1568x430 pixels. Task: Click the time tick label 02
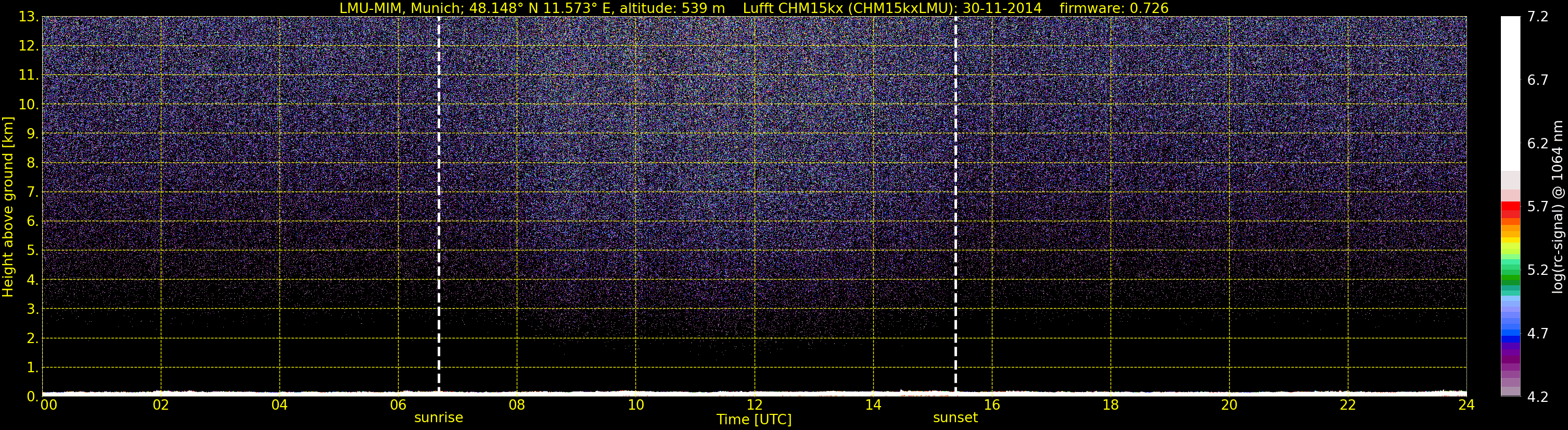[161, 405]
